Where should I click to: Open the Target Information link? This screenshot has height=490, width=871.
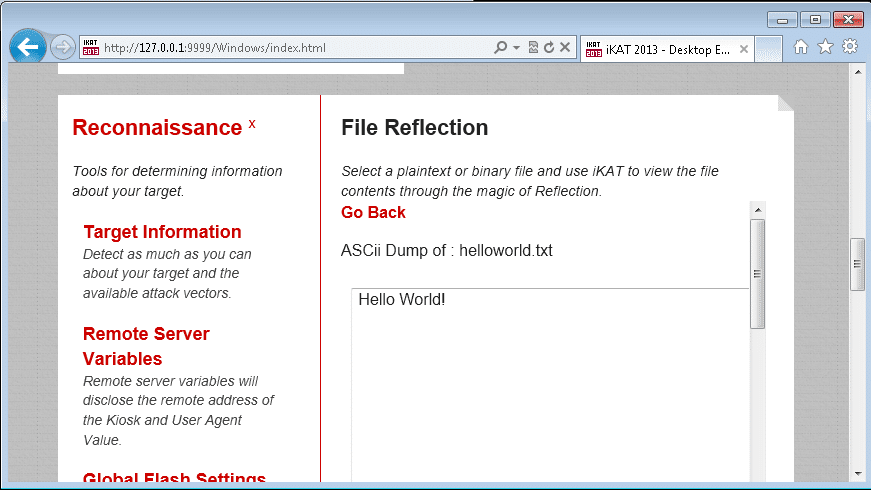tap(162, 232)
